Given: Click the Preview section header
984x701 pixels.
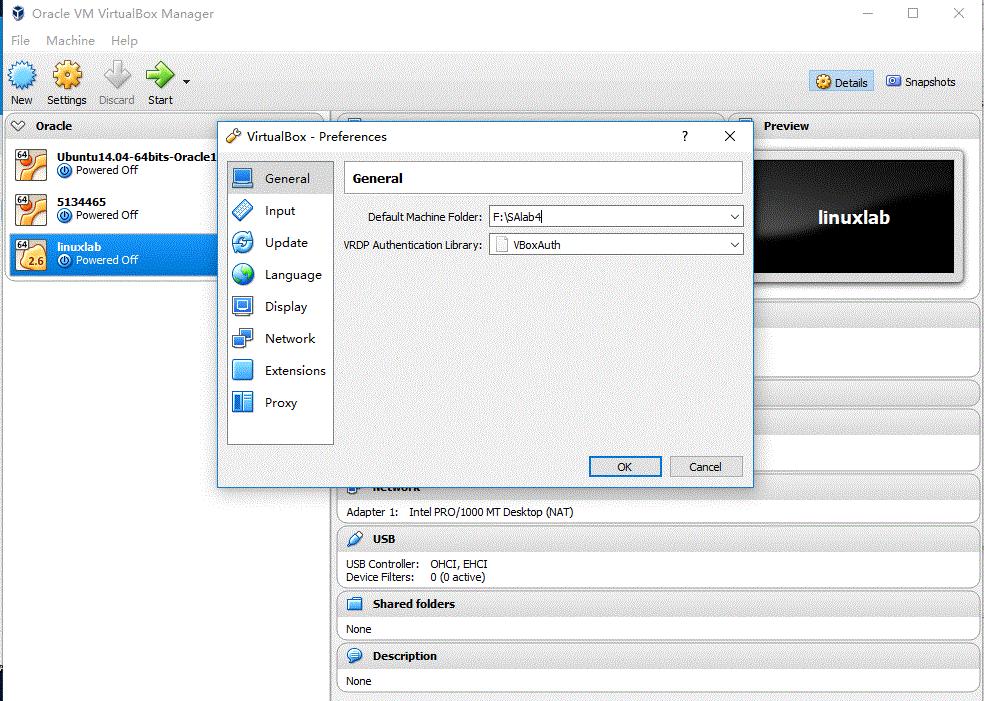Looking at the screenshot, I should (x=786, y=126).
